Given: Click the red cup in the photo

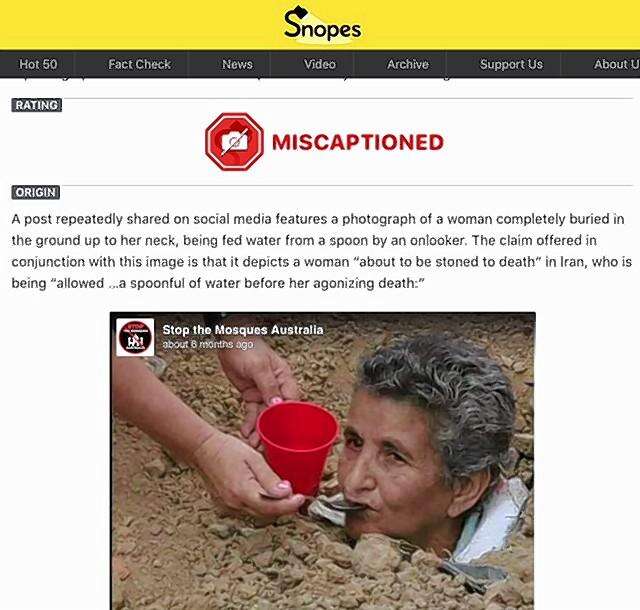Looking at the screenshot, I should [298, 446].
